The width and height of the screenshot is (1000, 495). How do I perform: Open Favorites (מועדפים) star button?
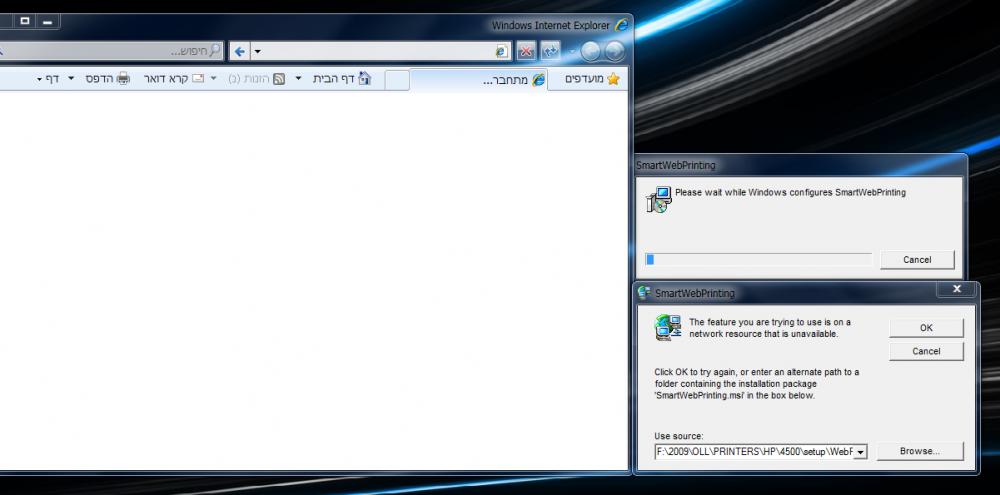click(x=592, y=79)
